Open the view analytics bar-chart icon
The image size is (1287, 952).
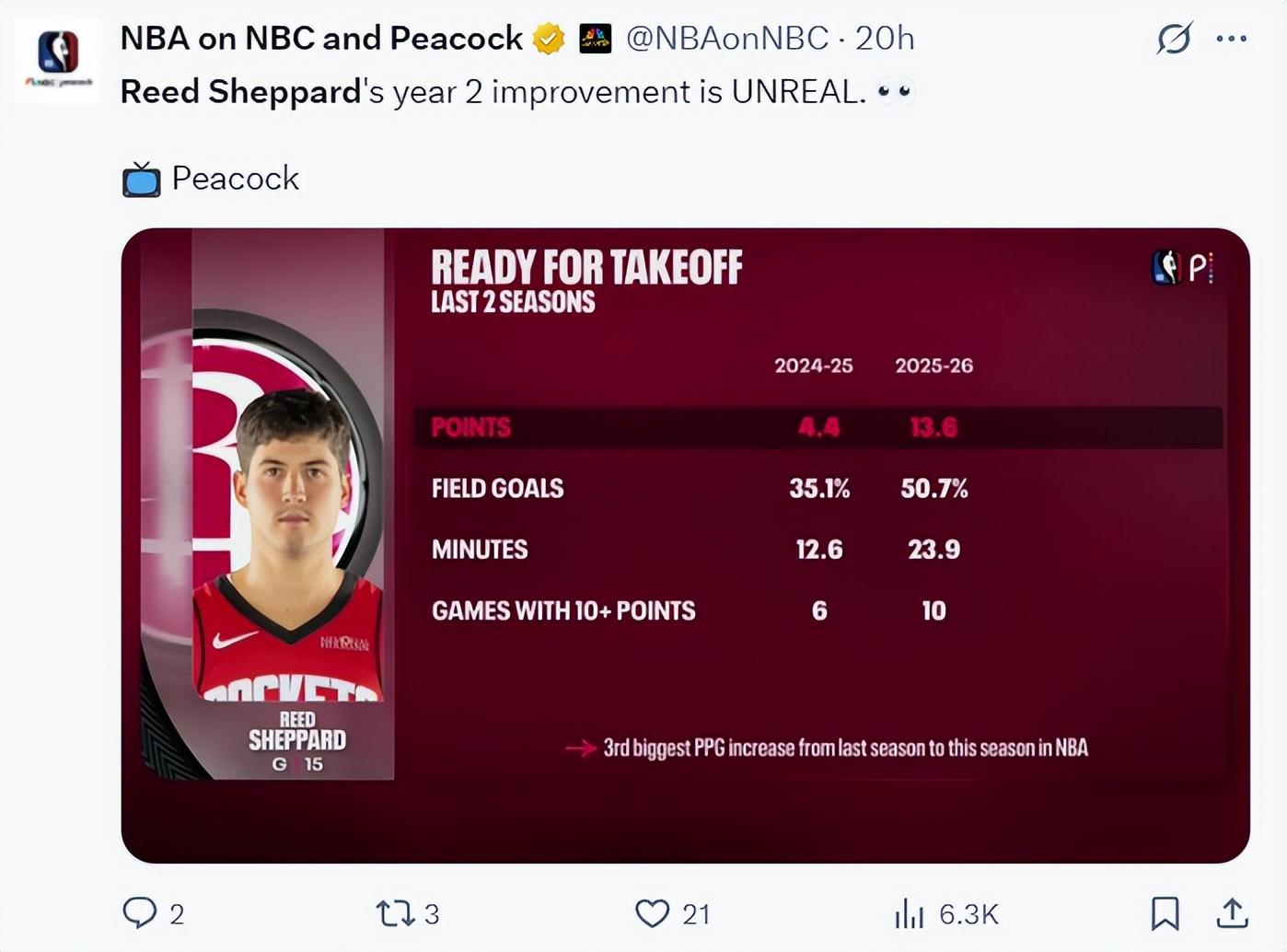[x=909, y=913]
